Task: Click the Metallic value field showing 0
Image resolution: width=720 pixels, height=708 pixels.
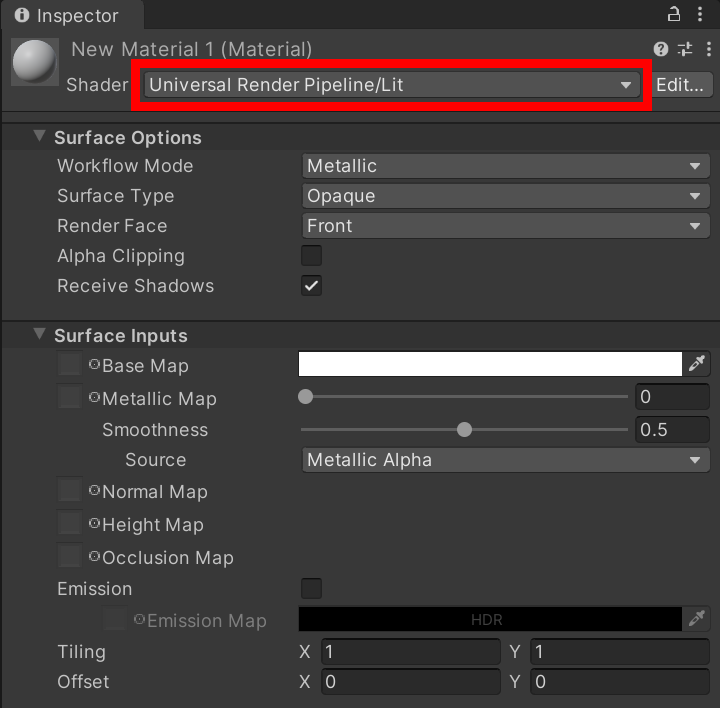Action: [x=672, y=396]
